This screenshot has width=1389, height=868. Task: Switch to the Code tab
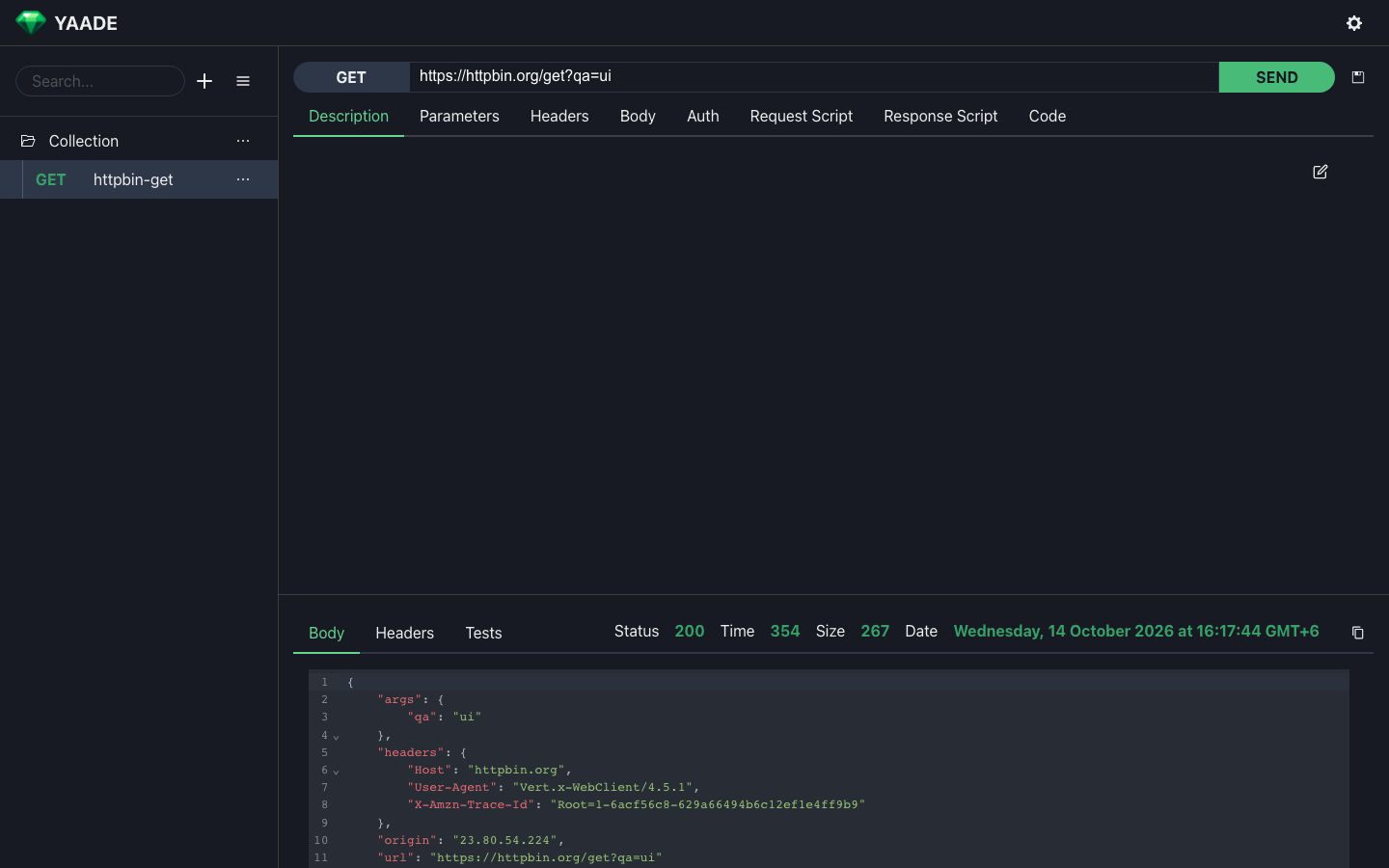[1048, 116]
